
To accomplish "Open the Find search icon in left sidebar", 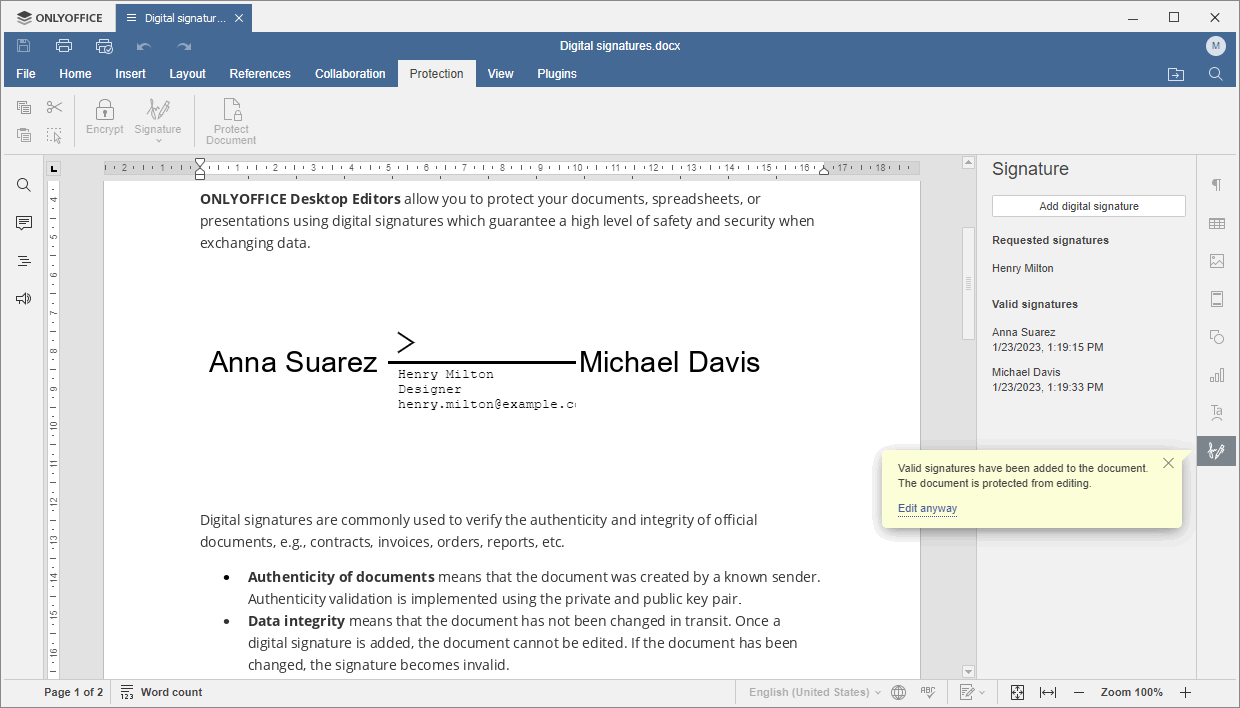I will (x=23, y=185).
